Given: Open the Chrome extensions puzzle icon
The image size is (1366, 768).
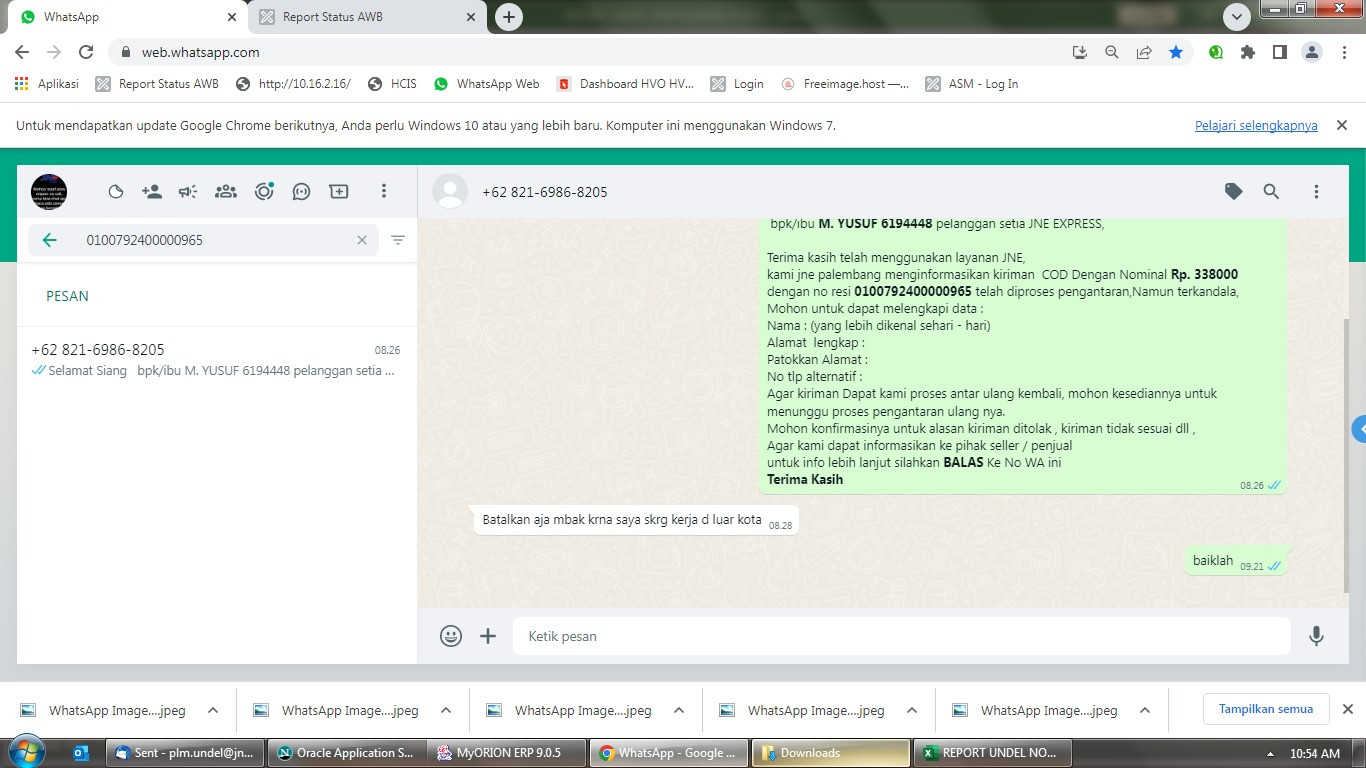Looking at the screenshot, I should tap(1248, 52).
